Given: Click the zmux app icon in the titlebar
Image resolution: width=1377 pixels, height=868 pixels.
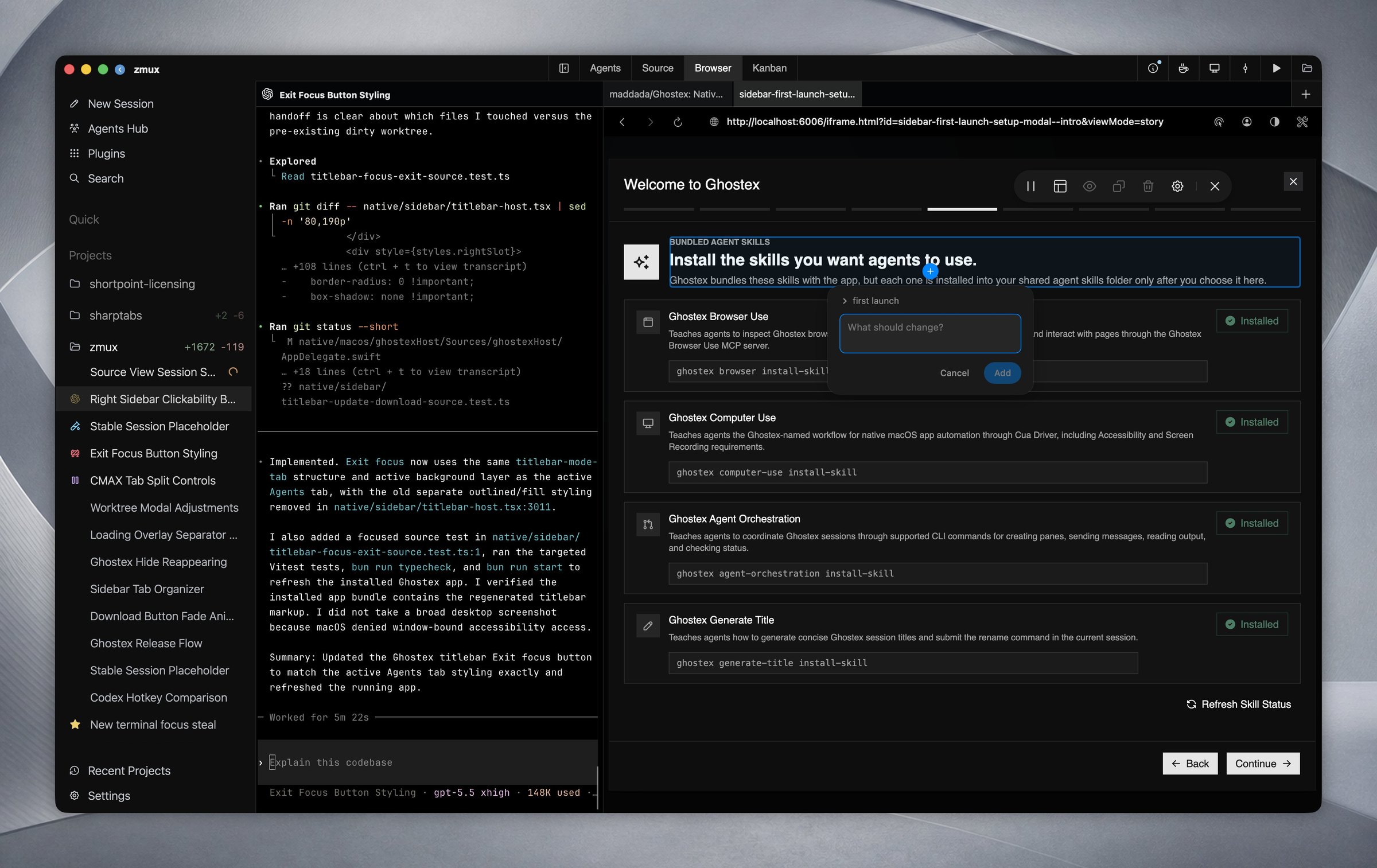Looking at the screenshot, I should point(120,69).
